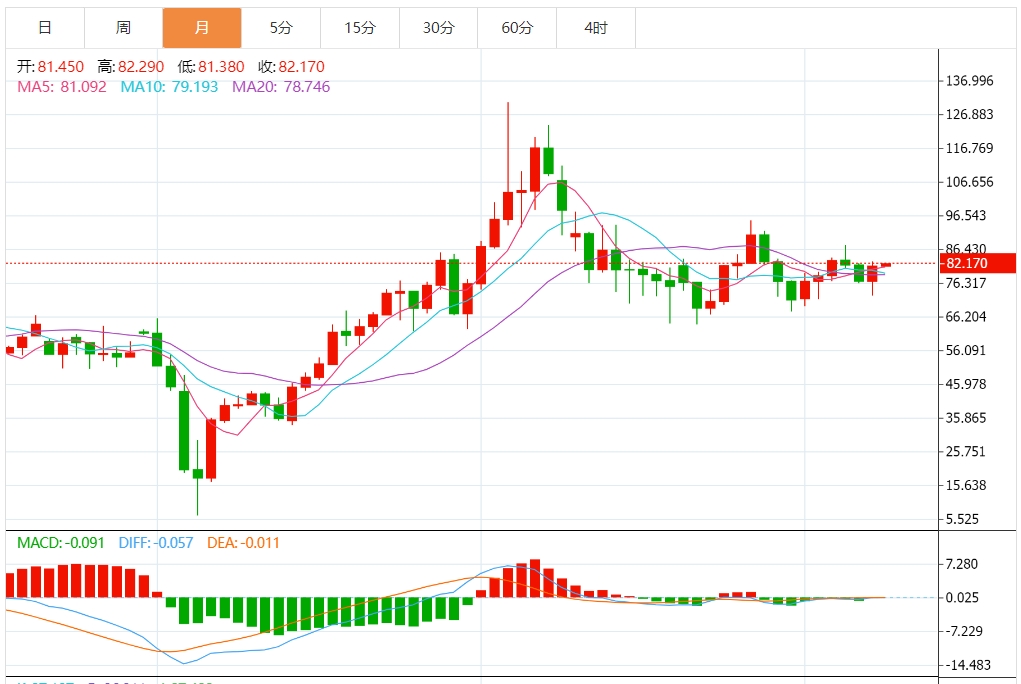The width and height of the screenshot is (1021, 684).
Task: Switch to the 周 weekly chart tab
Action: coord(124,28)
